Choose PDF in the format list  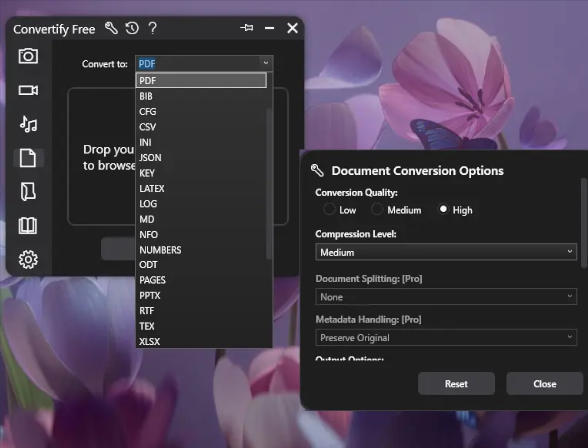[201, 80]
